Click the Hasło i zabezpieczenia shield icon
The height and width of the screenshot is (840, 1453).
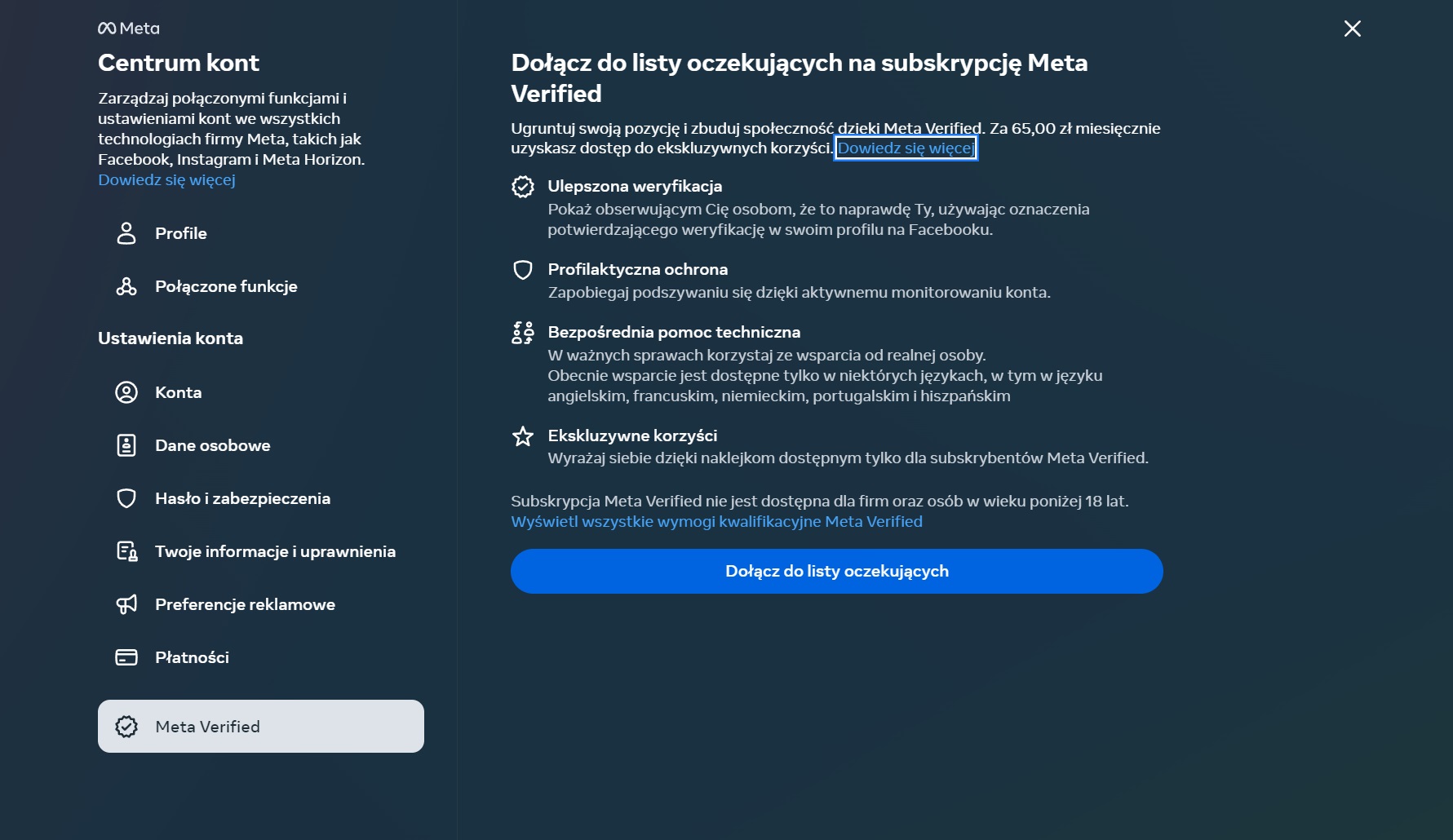(x=126, y=498)
